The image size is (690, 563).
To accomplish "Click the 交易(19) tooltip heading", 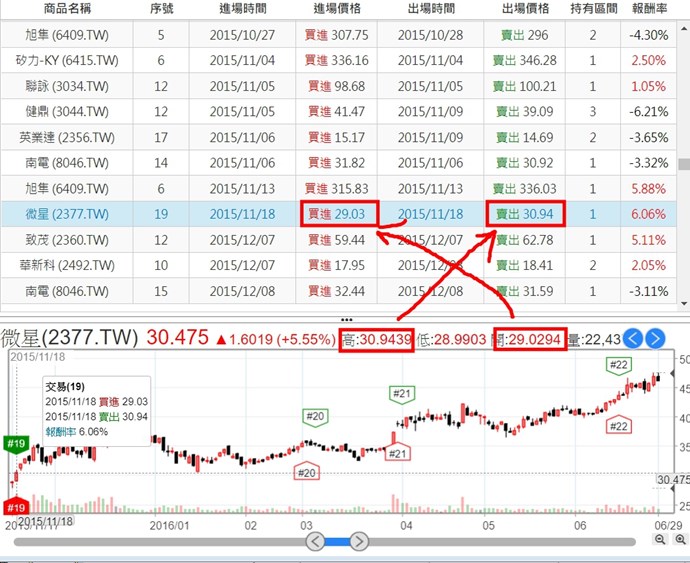I will pyautogui.click(x=65, y=387).
